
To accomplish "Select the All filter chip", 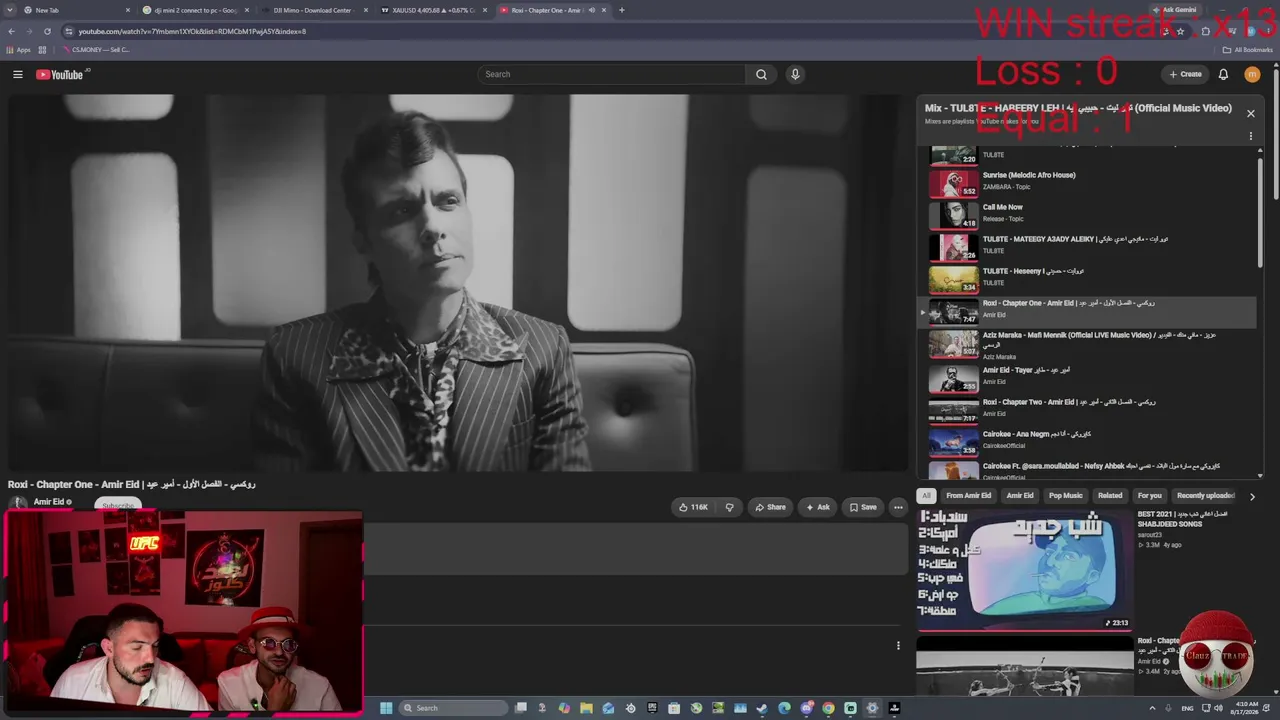I will point(926,495).
